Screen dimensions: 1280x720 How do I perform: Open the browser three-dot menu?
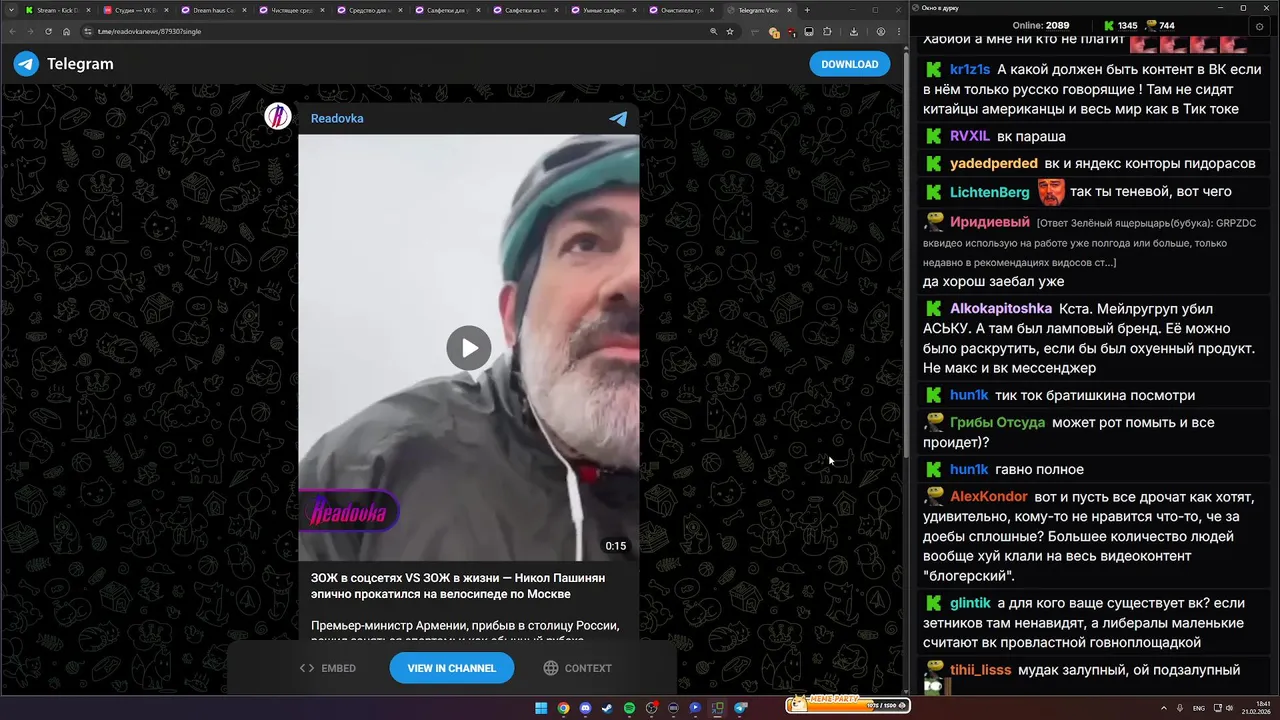(x=897, y=31)
